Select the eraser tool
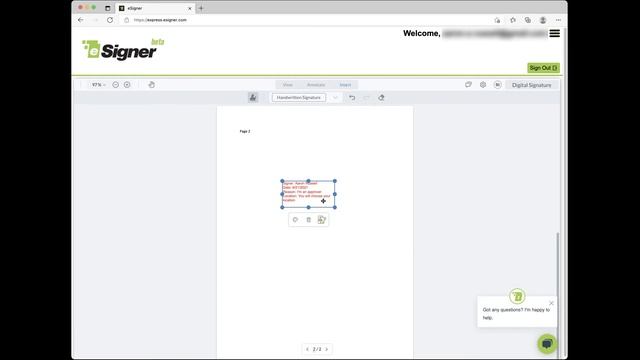The width and height of the screenshot is (640, 360). [x=381, y=98]
